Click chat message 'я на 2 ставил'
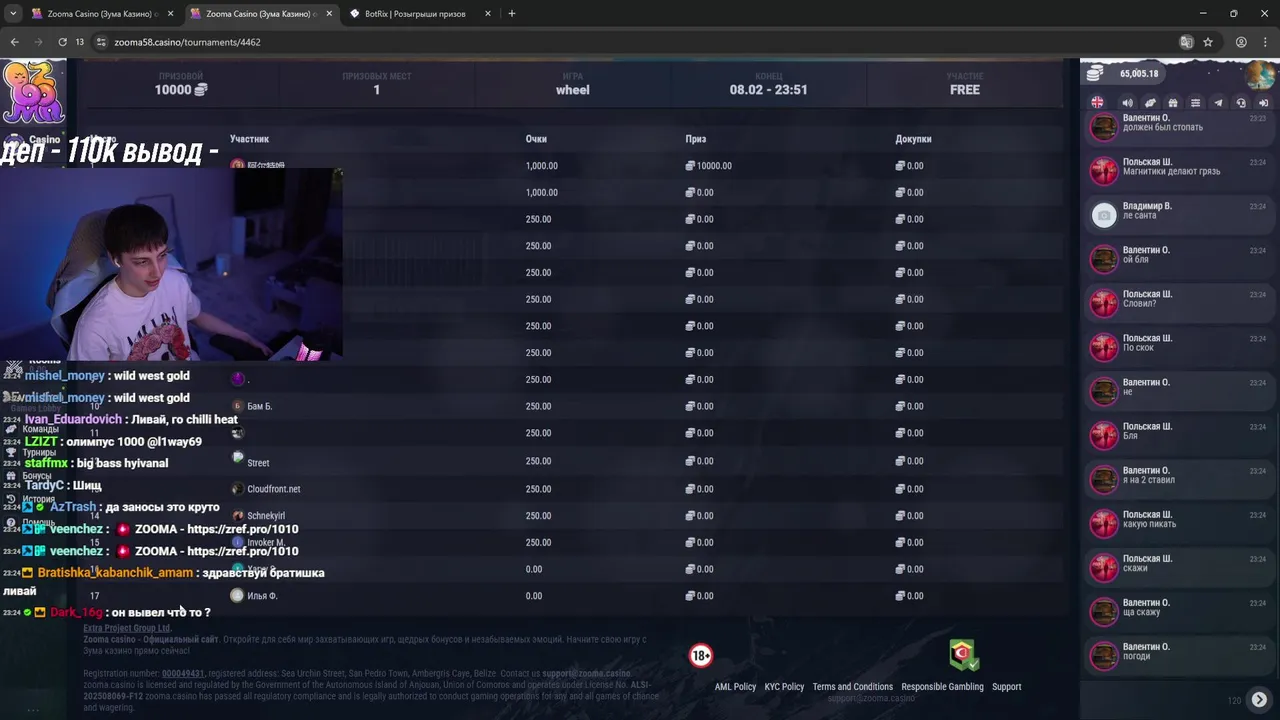The width and height of the screenshot is (1280, 720). tap(1149, 480)
